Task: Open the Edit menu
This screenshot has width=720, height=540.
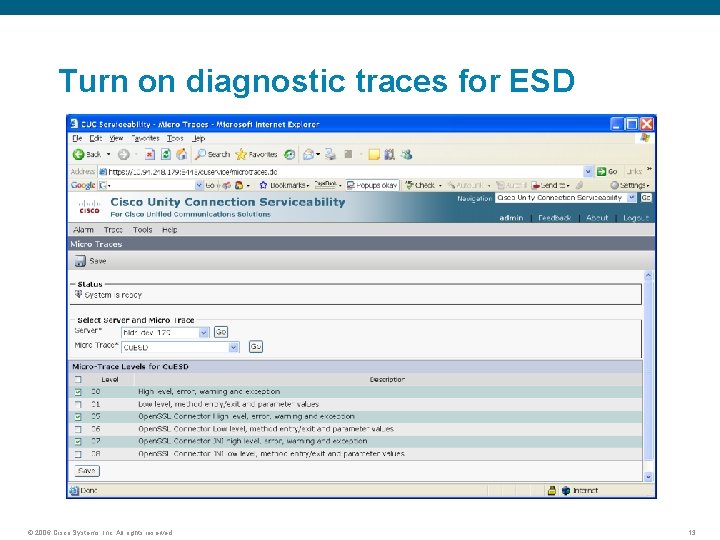Action: 96,138
